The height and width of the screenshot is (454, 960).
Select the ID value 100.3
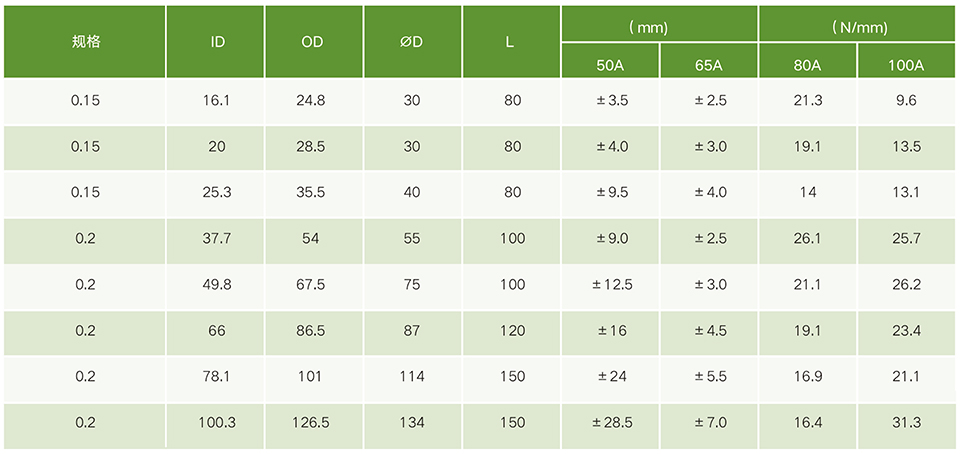click(x=217, y=423)
